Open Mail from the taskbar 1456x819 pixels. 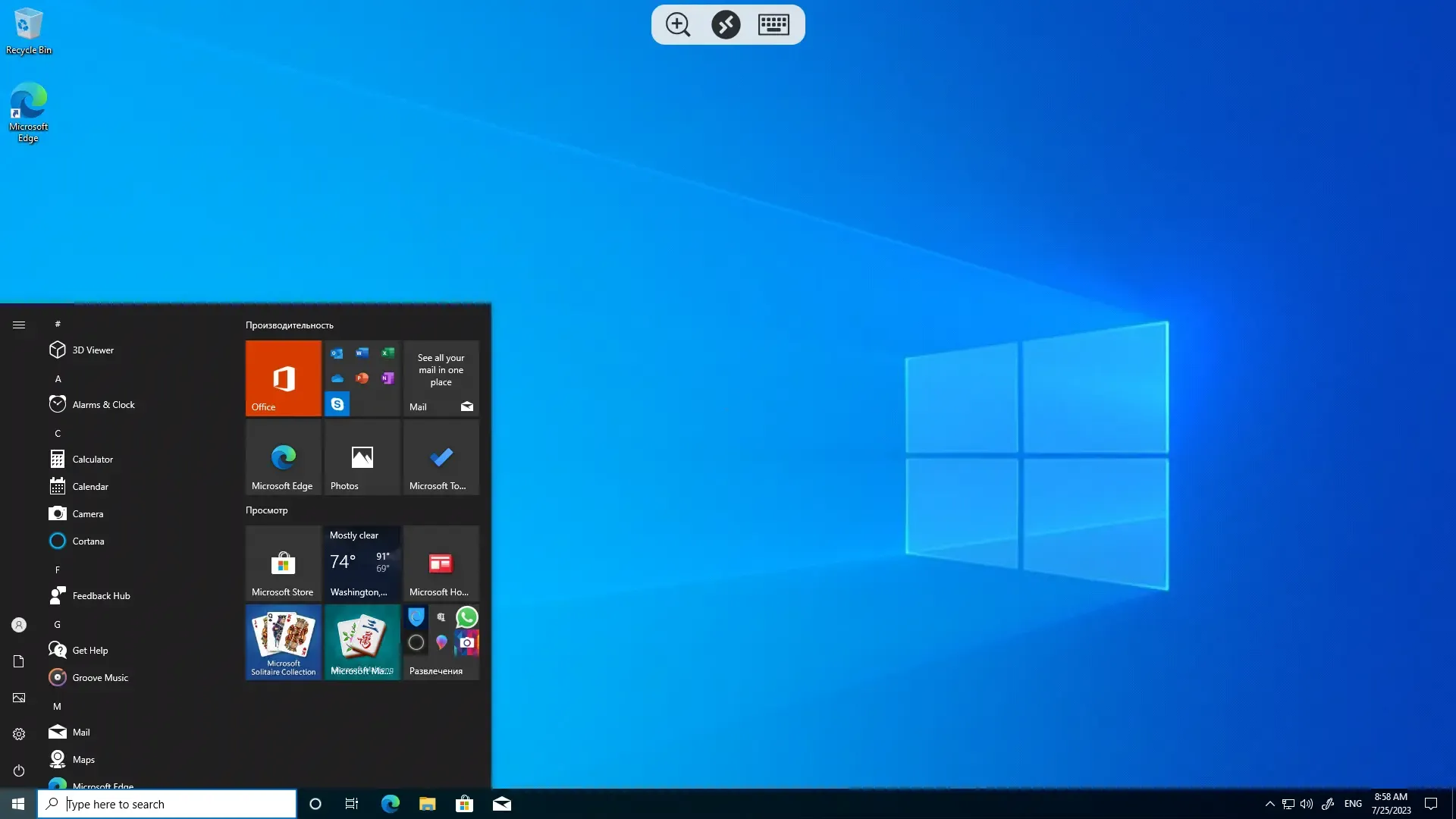click(x=501, y=804)
